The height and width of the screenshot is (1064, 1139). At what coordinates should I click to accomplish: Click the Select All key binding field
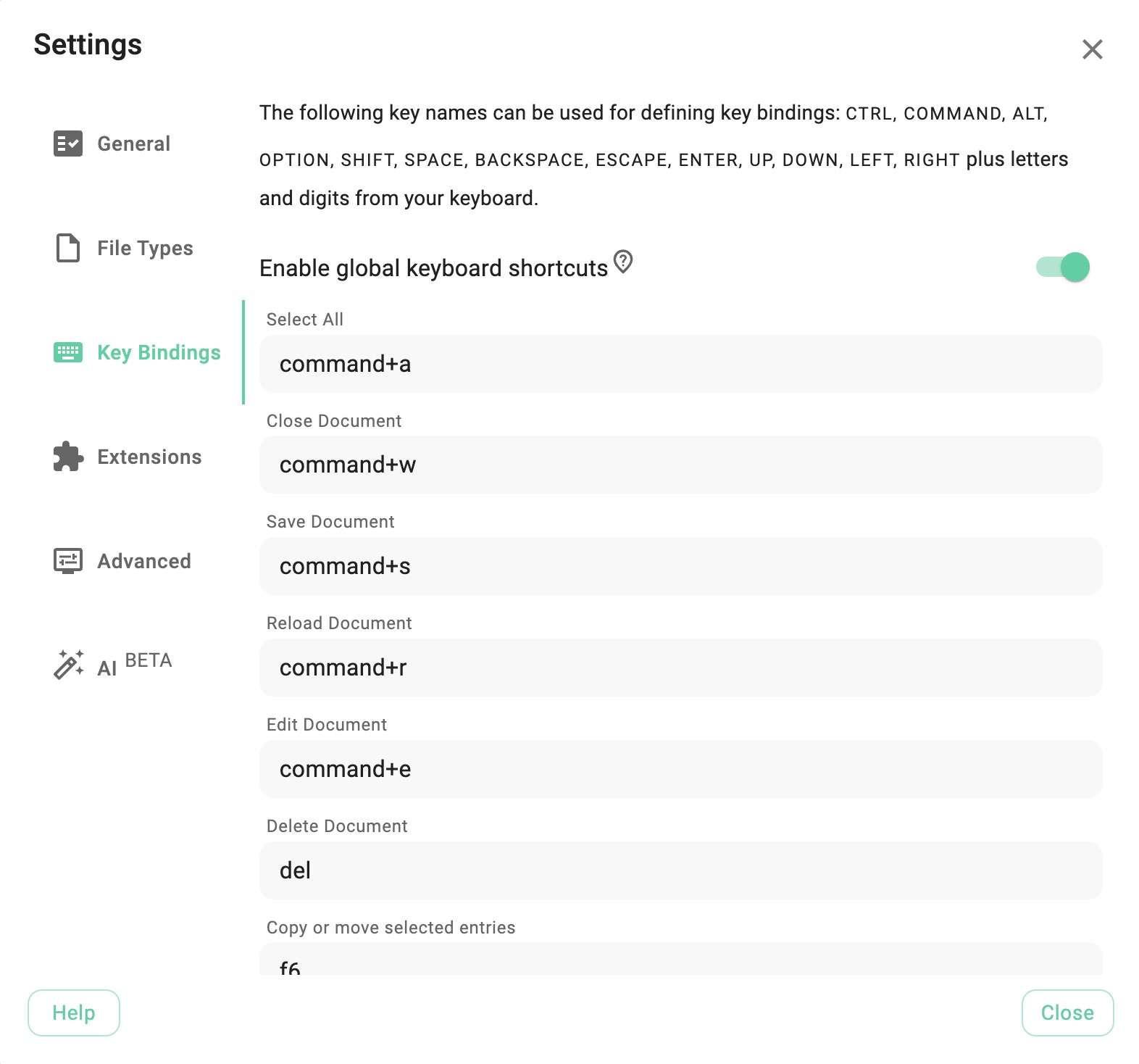(x=680, y=364)
